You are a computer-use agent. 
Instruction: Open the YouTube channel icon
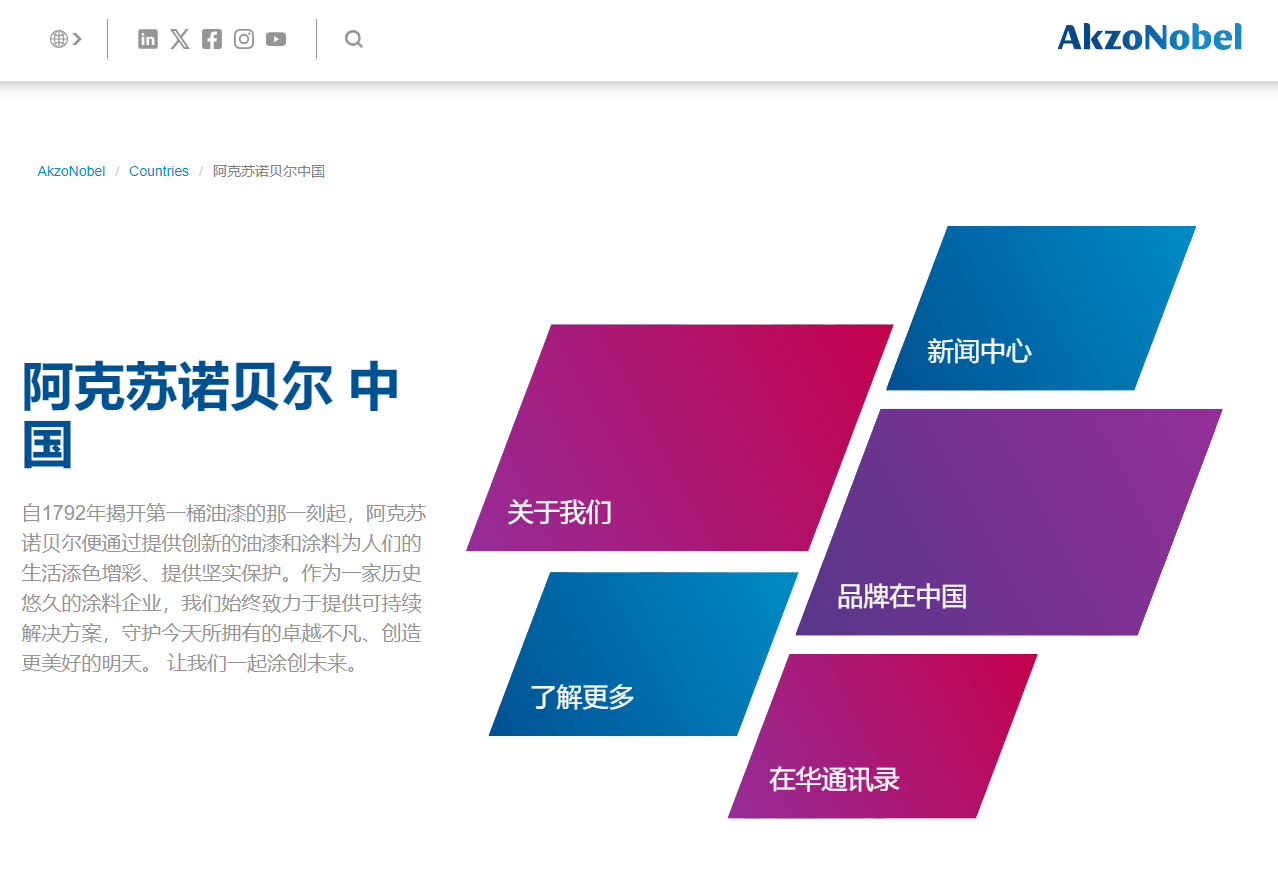[275, 39]
